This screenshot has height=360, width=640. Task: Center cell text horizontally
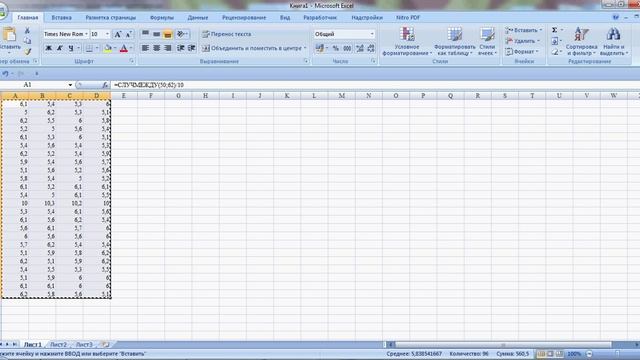point(156,48)
